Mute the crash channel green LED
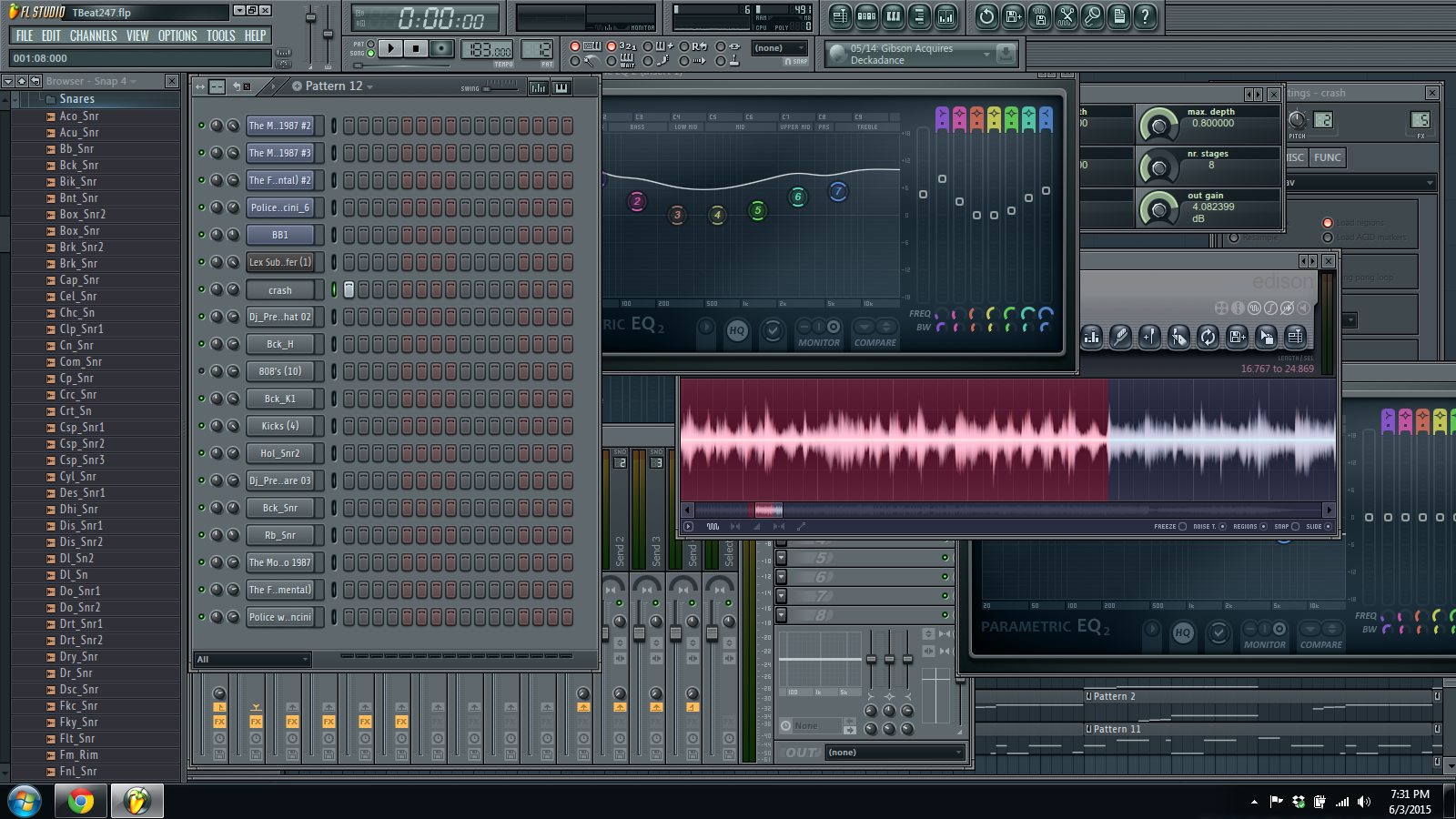This screenshot has height=819, width=1456. 202,289
